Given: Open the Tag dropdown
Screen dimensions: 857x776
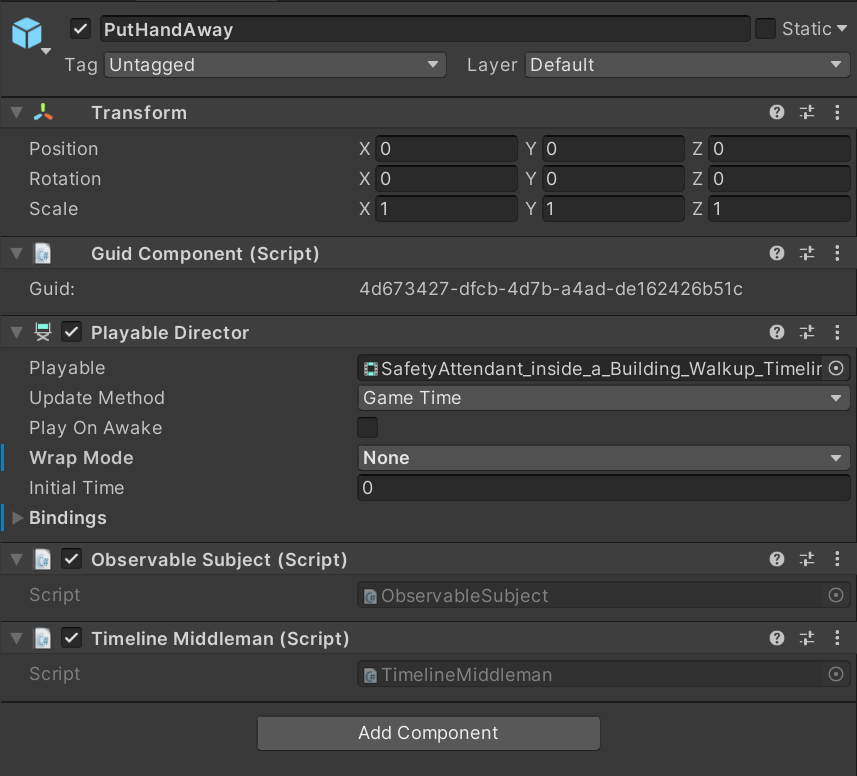Looking at the screenshot, I should (275, 65).
